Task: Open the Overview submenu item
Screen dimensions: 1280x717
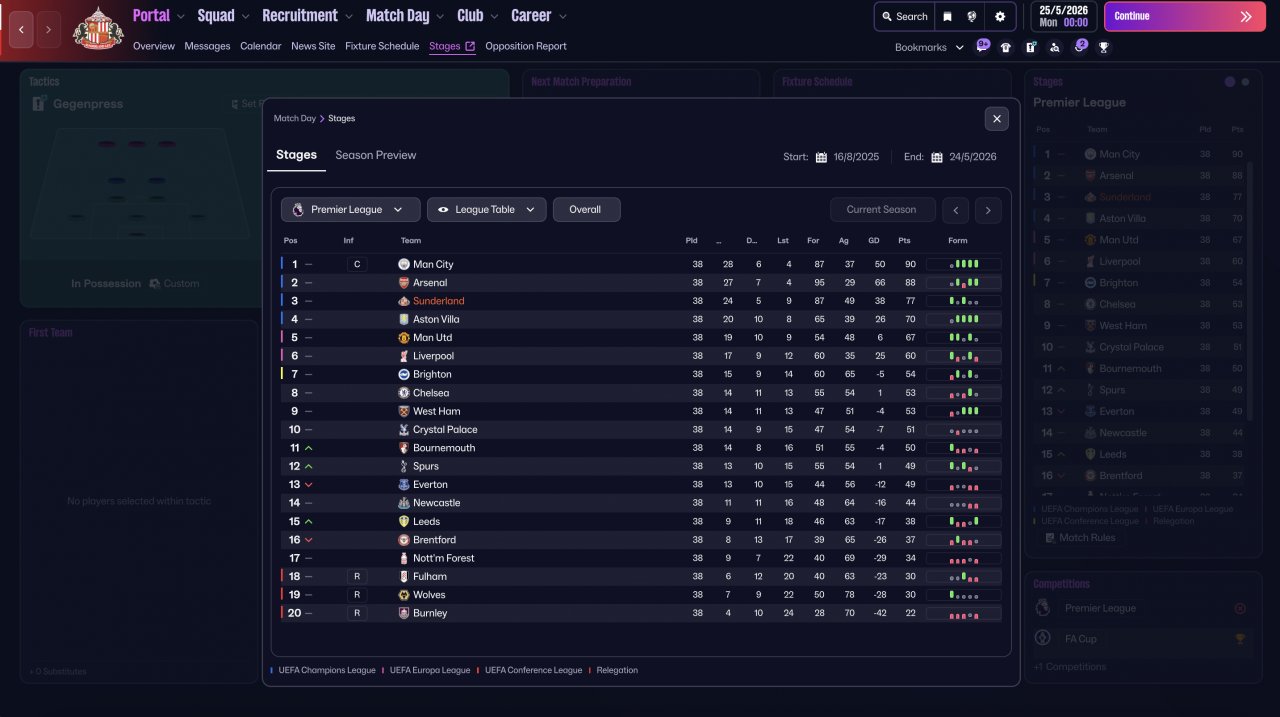Action: (154, 46)
